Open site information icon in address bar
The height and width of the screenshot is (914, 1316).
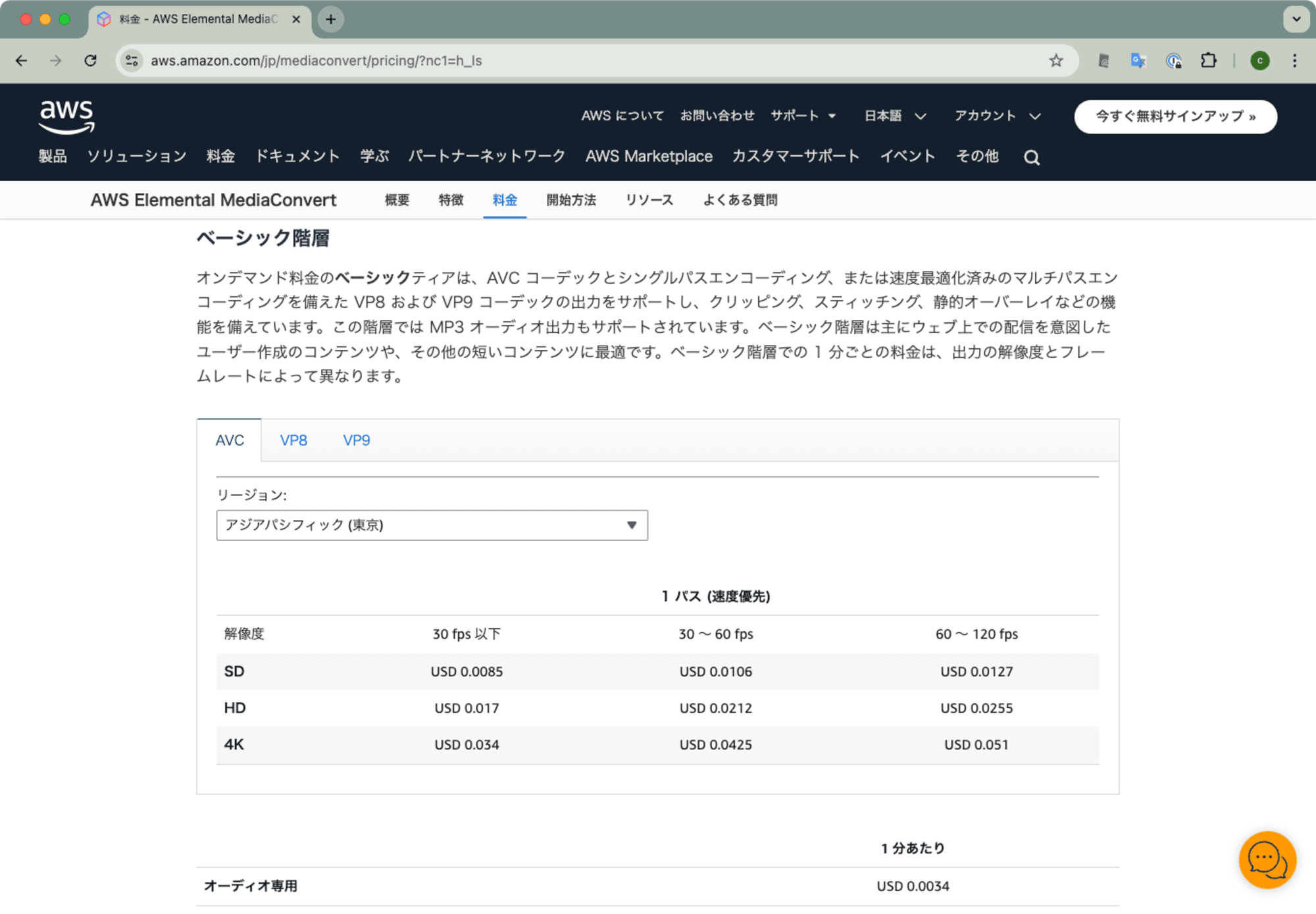point(132,61)
